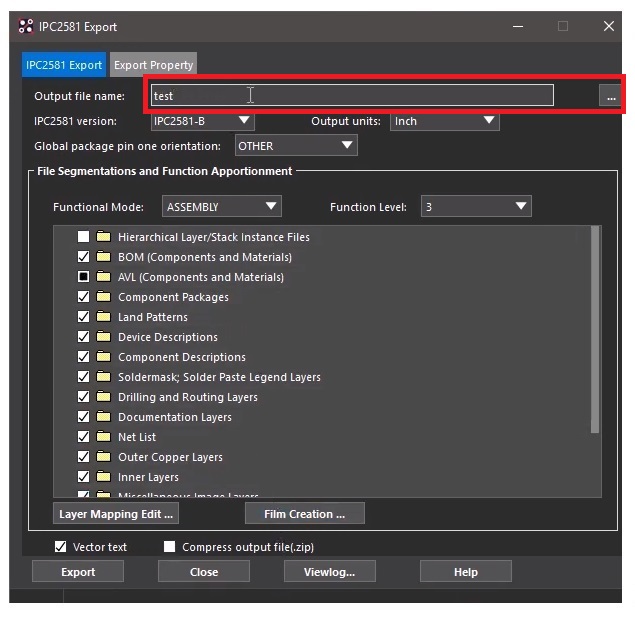Viewport: 635px width, 624px height.
Task: Open Global package pin one orientation dropdown
Action: coord(296,146)
